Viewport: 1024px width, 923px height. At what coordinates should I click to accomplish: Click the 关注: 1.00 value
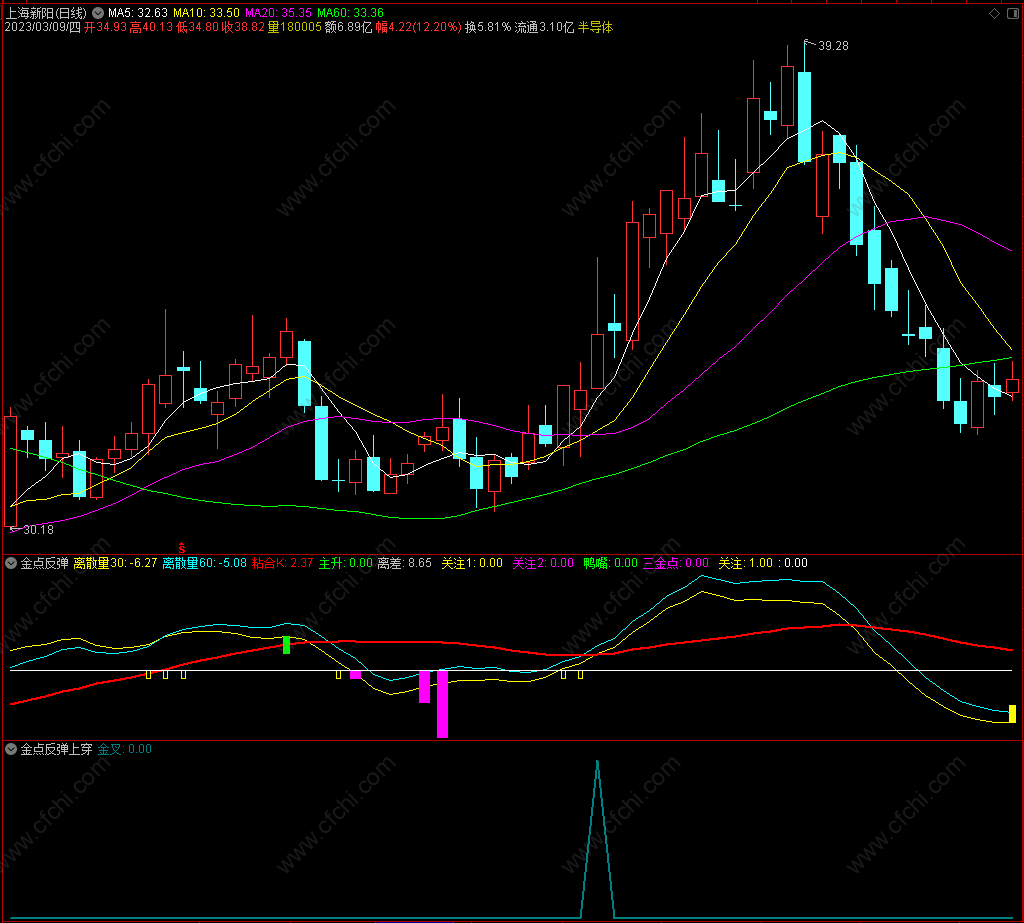(746, 563)
